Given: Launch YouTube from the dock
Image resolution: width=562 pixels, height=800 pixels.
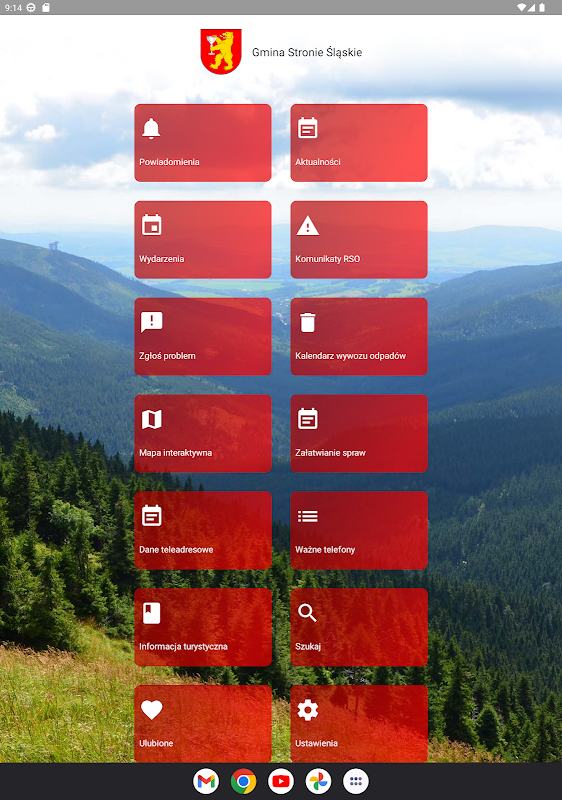Looking at the screenshot, I should [281, 781].
